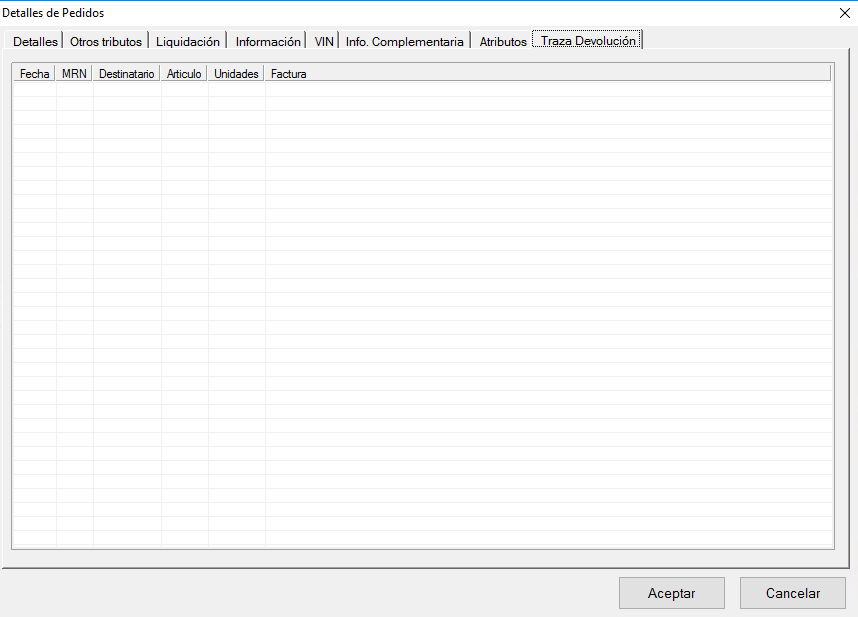The height and width of the screenshot is (617, 858).
Task: Select the Liquidación tab
Action: coord(188,42)
